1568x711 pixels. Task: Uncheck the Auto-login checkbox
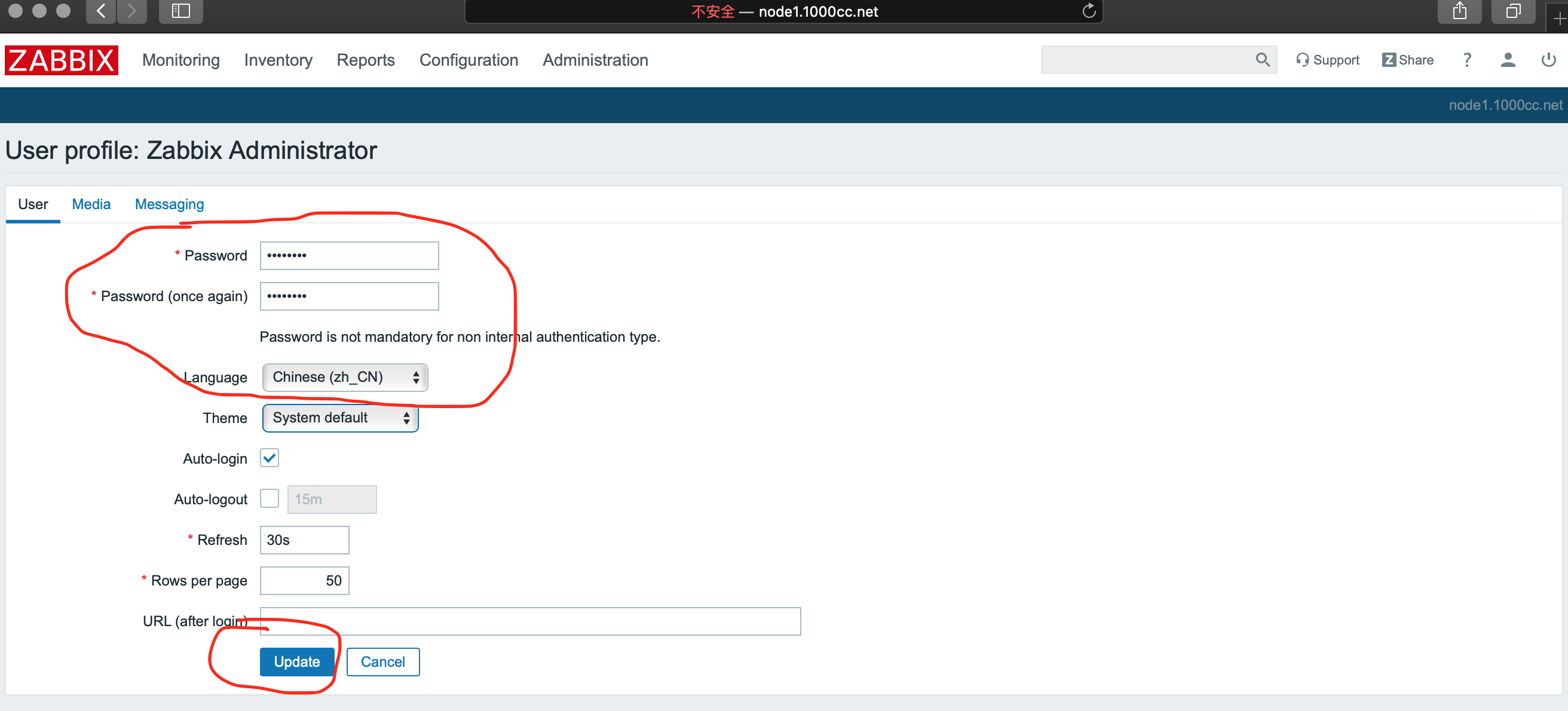[x=269, y=458]
